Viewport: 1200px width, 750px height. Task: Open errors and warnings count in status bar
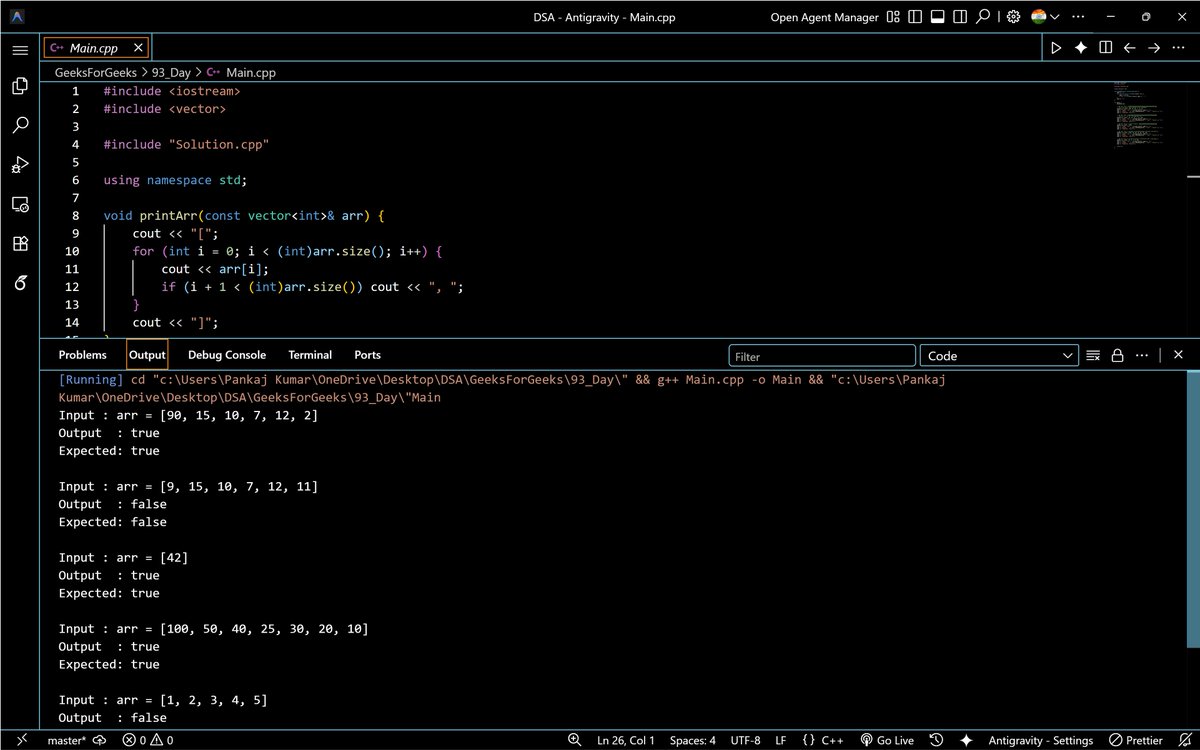tap(149, 740)
